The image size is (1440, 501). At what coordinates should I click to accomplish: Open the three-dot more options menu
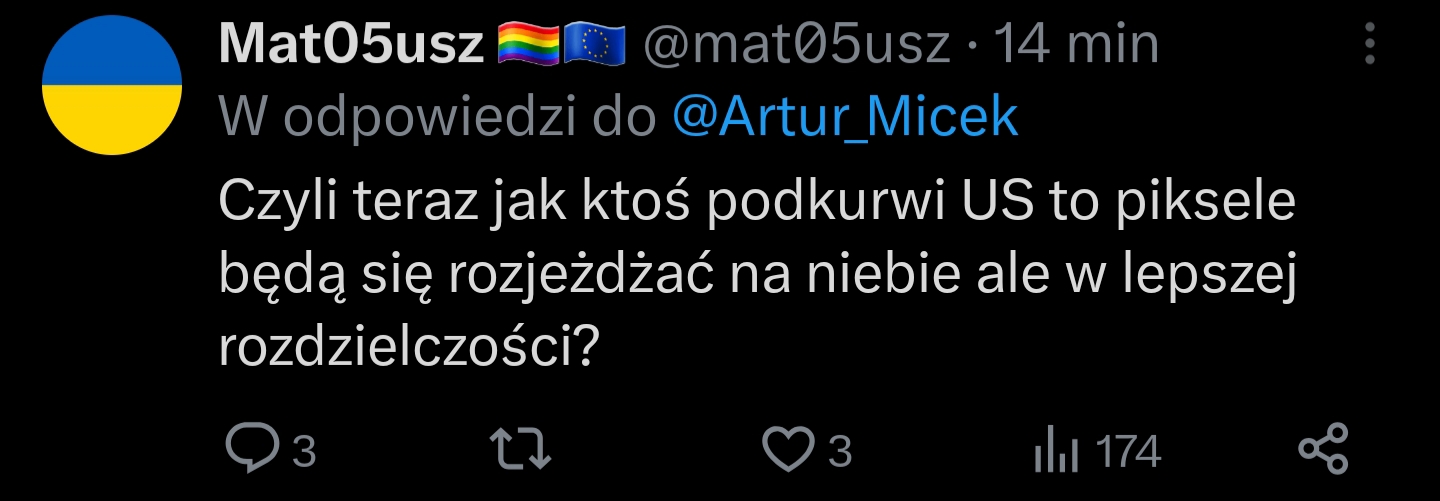pos(1369,46)
